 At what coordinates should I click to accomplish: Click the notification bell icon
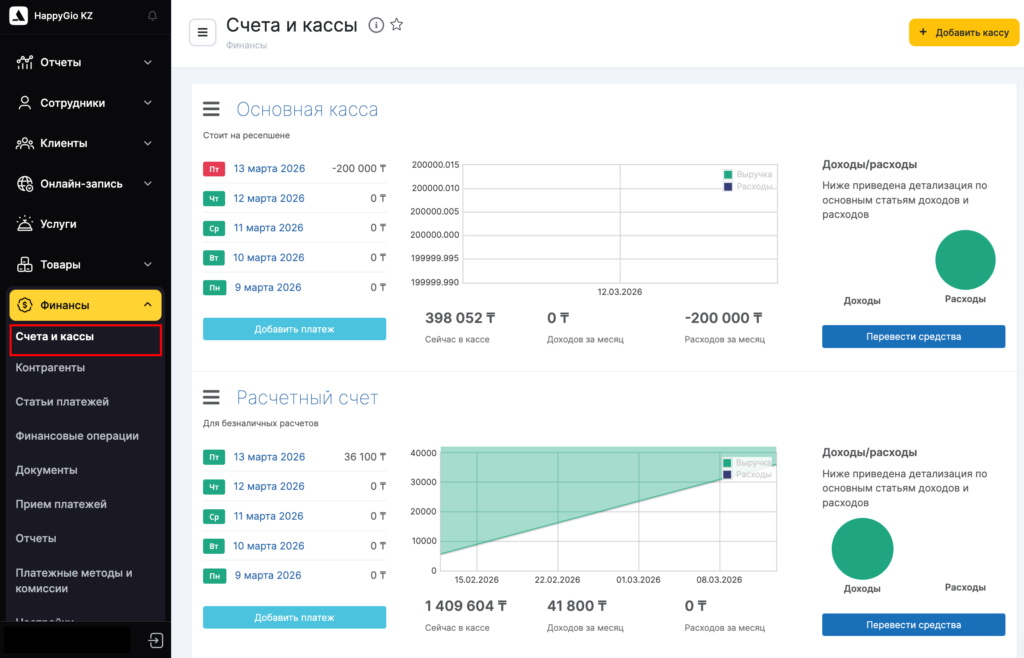pyautogui.click(x=152, y=16)
